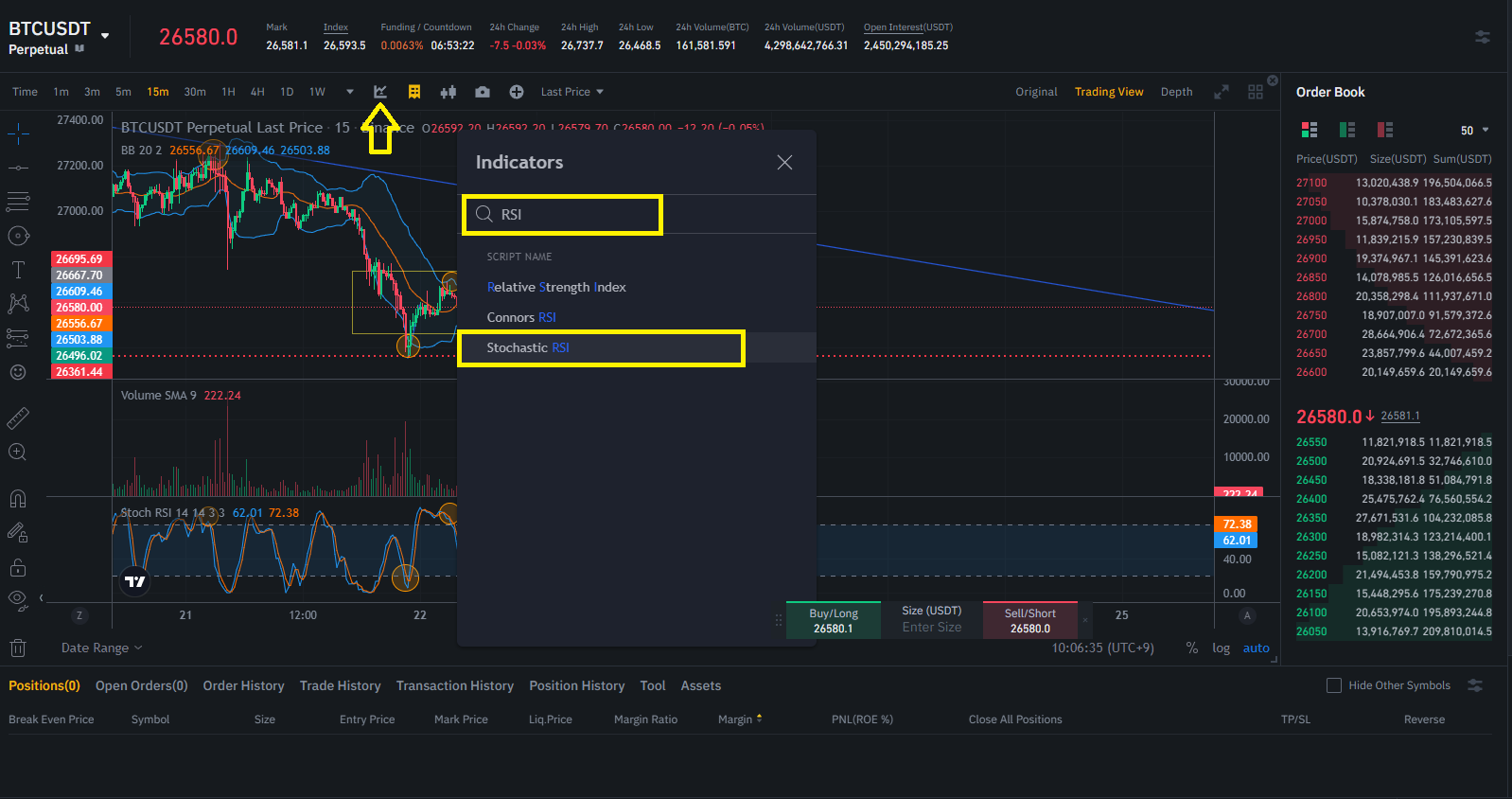The width and height of the screenshot is (1512, 799).
Task: Select the Fibonacci retracement lines tool
Action: (x=18, y=202)
